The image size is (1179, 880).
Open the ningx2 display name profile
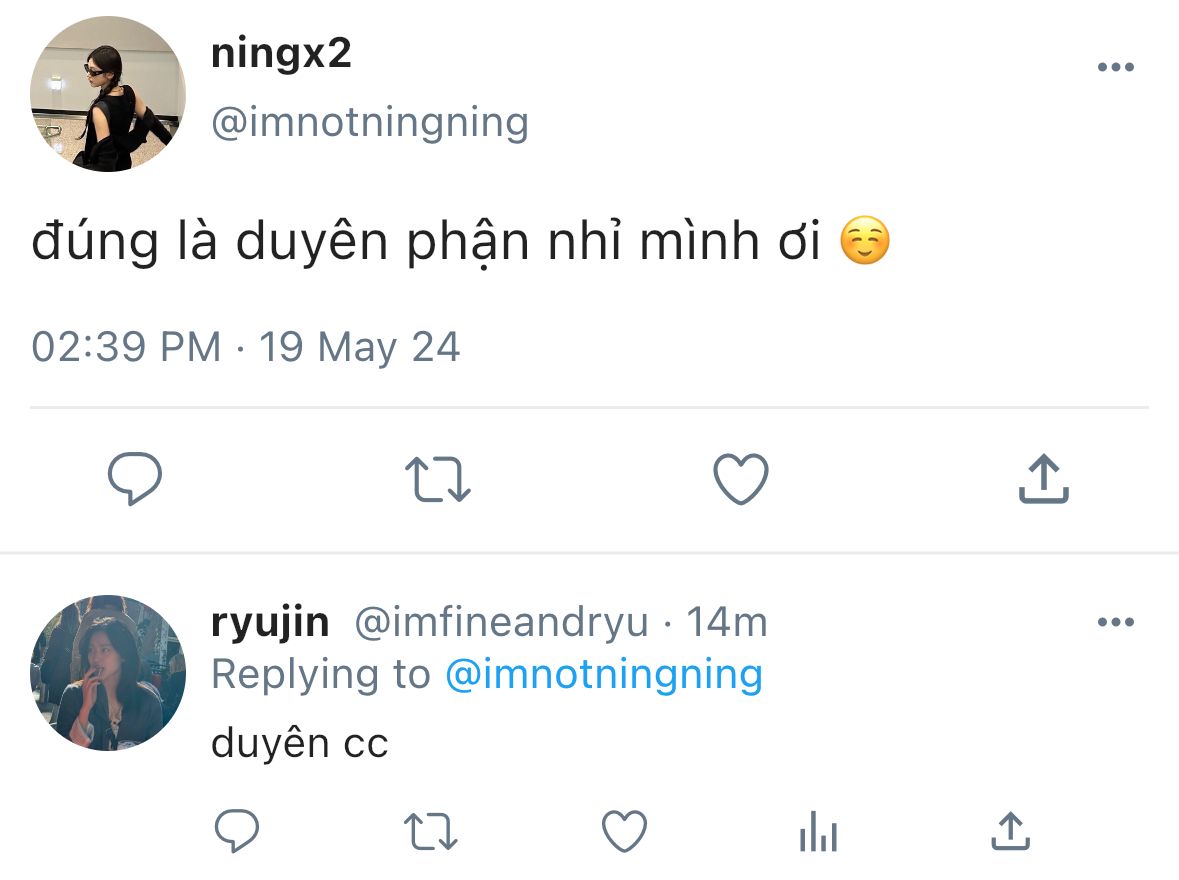[x=281, y=54]
